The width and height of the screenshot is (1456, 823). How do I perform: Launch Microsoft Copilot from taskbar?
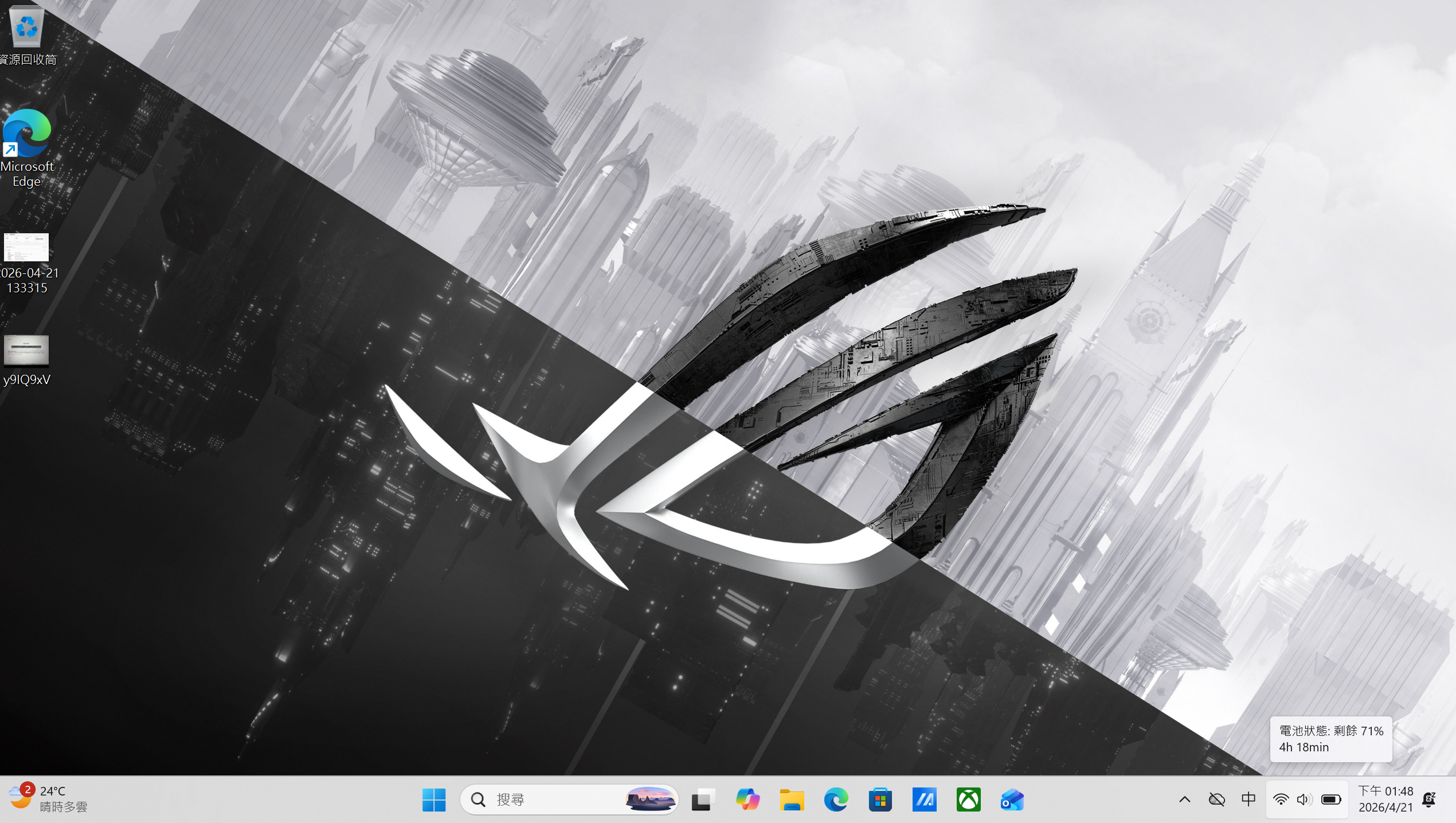pos(747,800)
